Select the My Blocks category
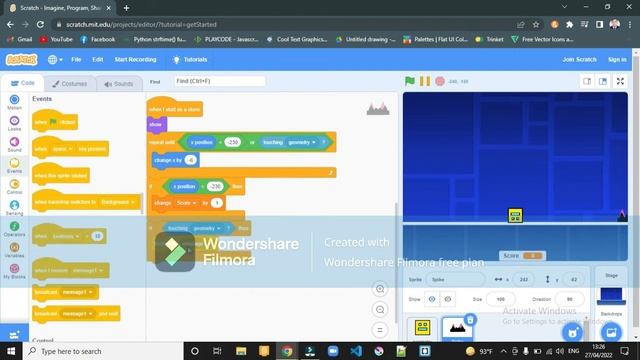640x360 pixels. click(x=14, y=271)
